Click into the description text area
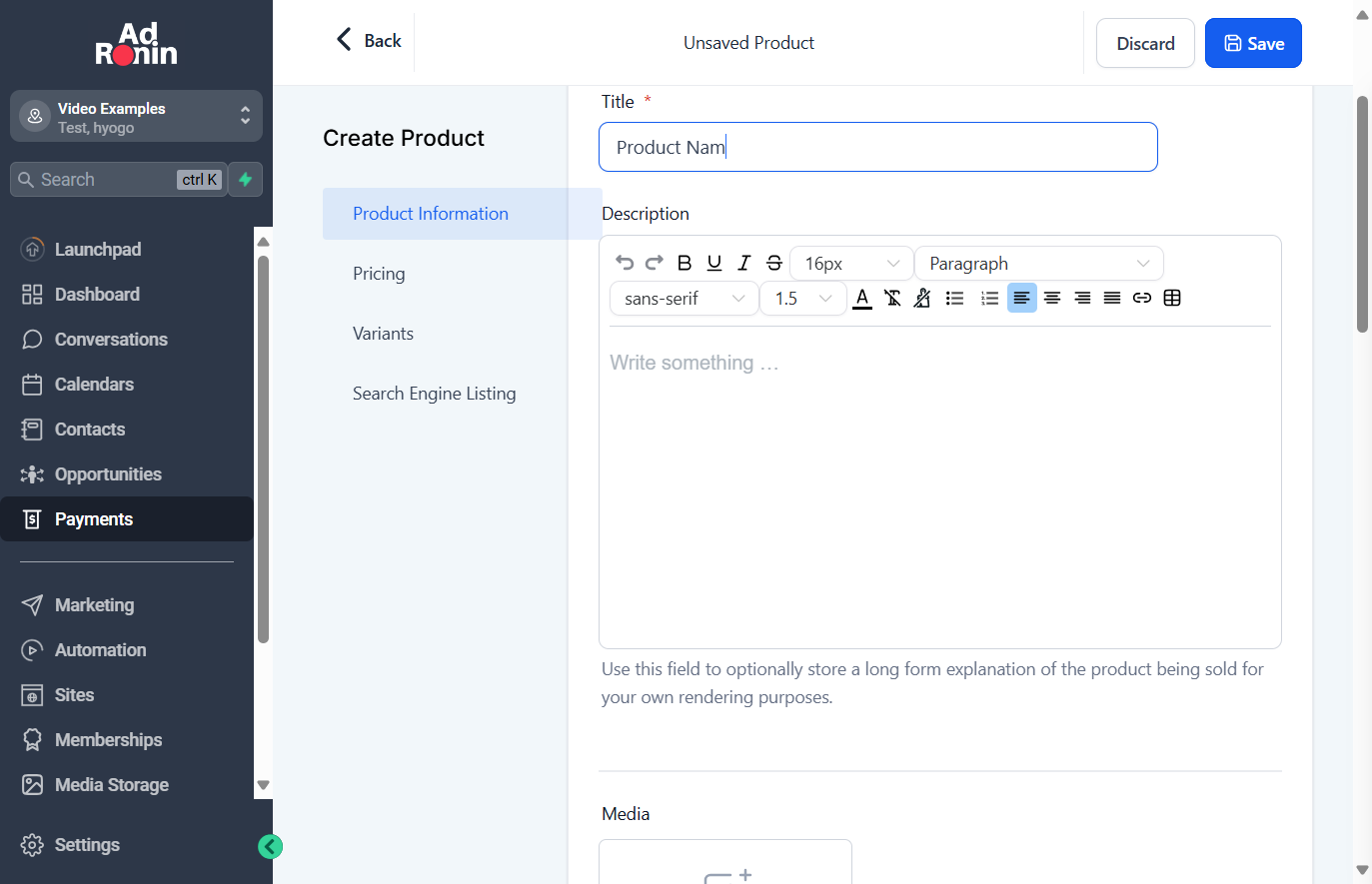The width and height of the screenshot is (1372, 884). pos(939,486)
